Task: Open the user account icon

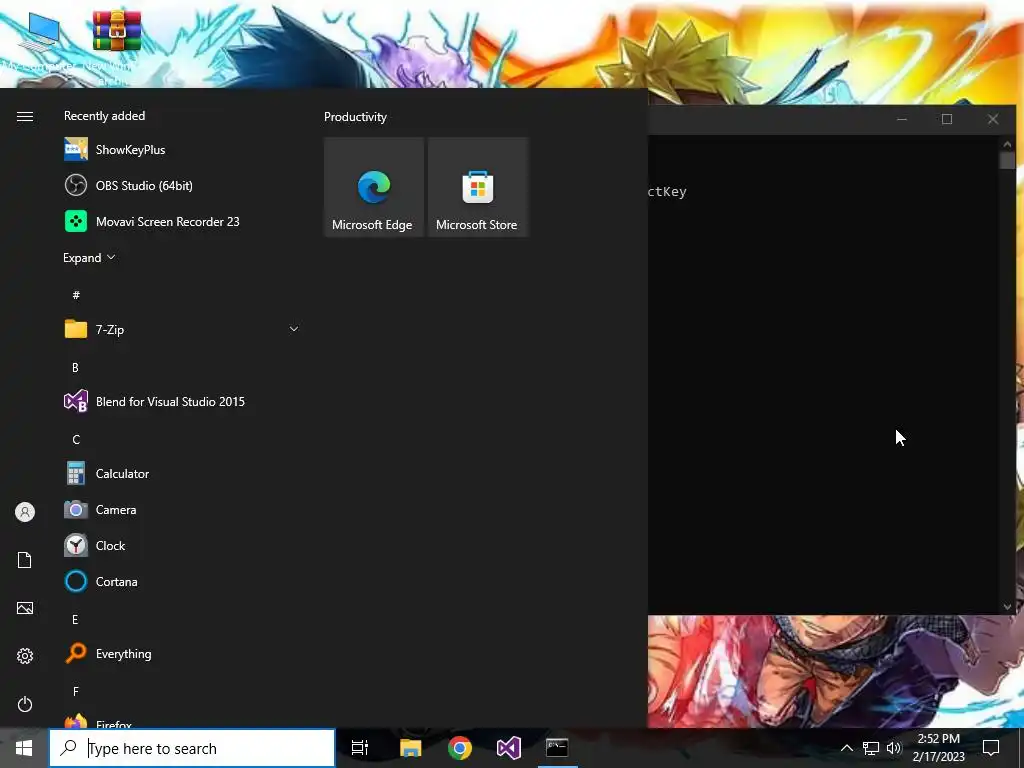Action: click(25, 512)
